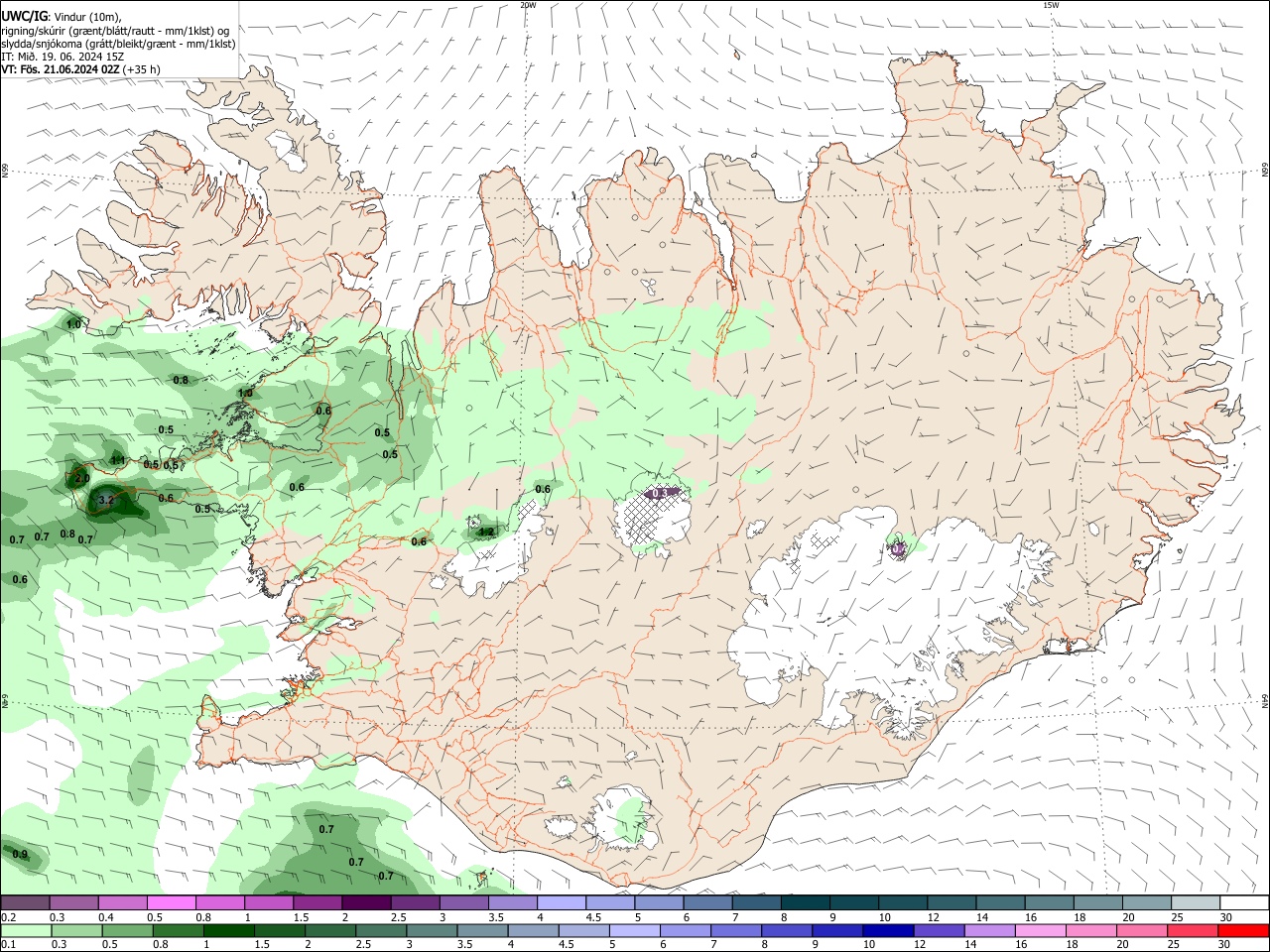Click the '20W' longitude label
This screenshot has height=952, width=1270.
coord(528,5)
